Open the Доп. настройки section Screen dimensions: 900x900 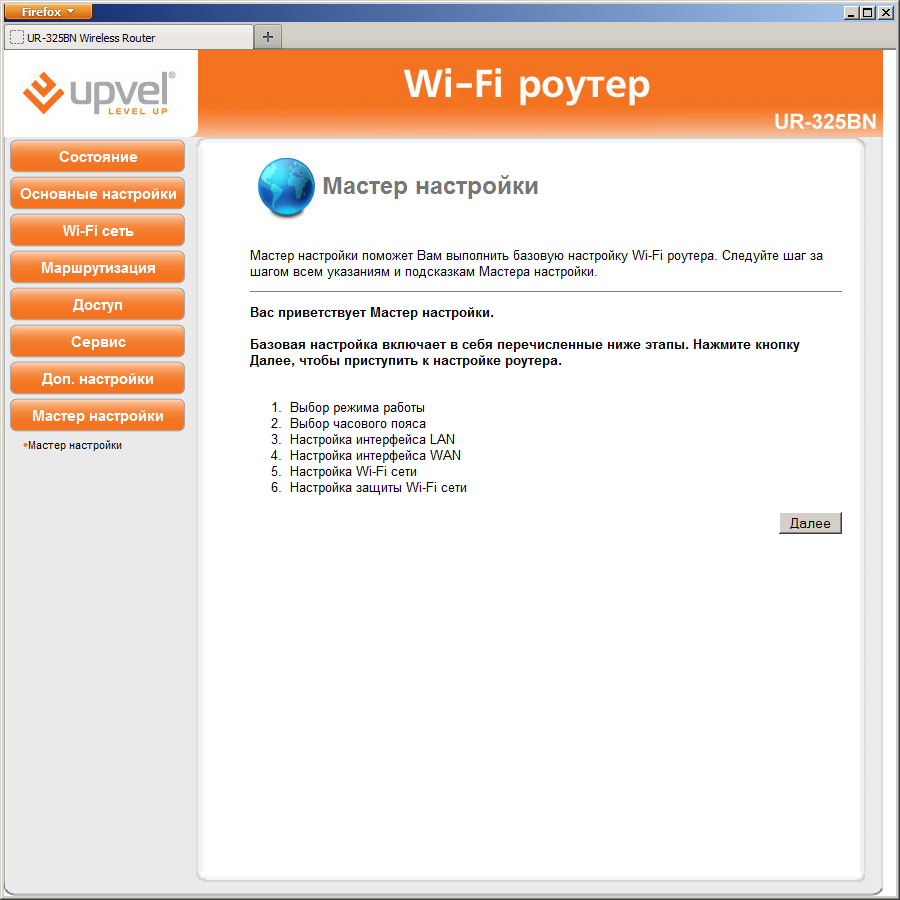[98, 378]
